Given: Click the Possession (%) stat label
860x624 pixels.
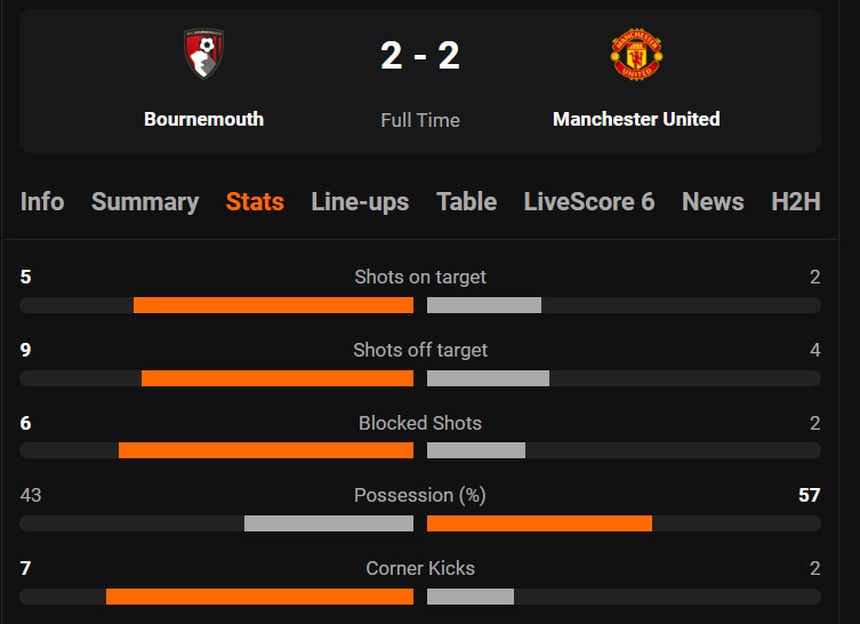Looking at the screenshot, I should pyautogui.click(x=420, y=495).
